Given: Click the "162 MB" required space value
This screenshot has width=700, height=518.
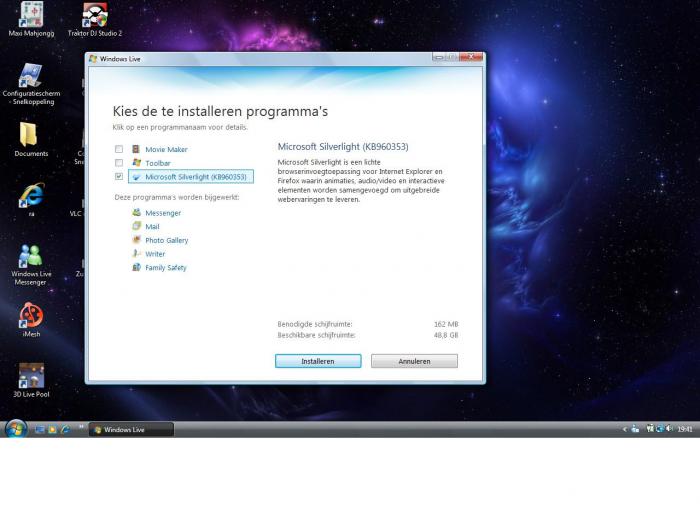Looking at the screenshot, I should 446,324.
